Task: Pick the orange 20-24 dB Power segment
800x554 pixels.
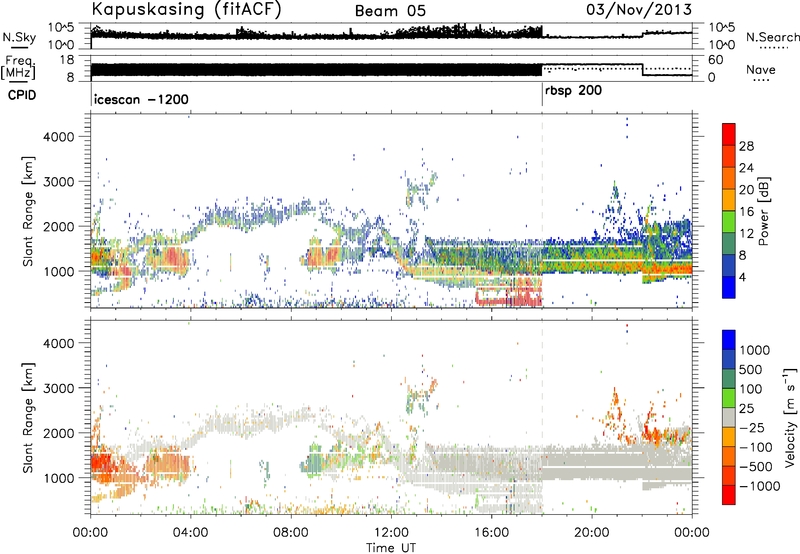Action: [729, 178]
